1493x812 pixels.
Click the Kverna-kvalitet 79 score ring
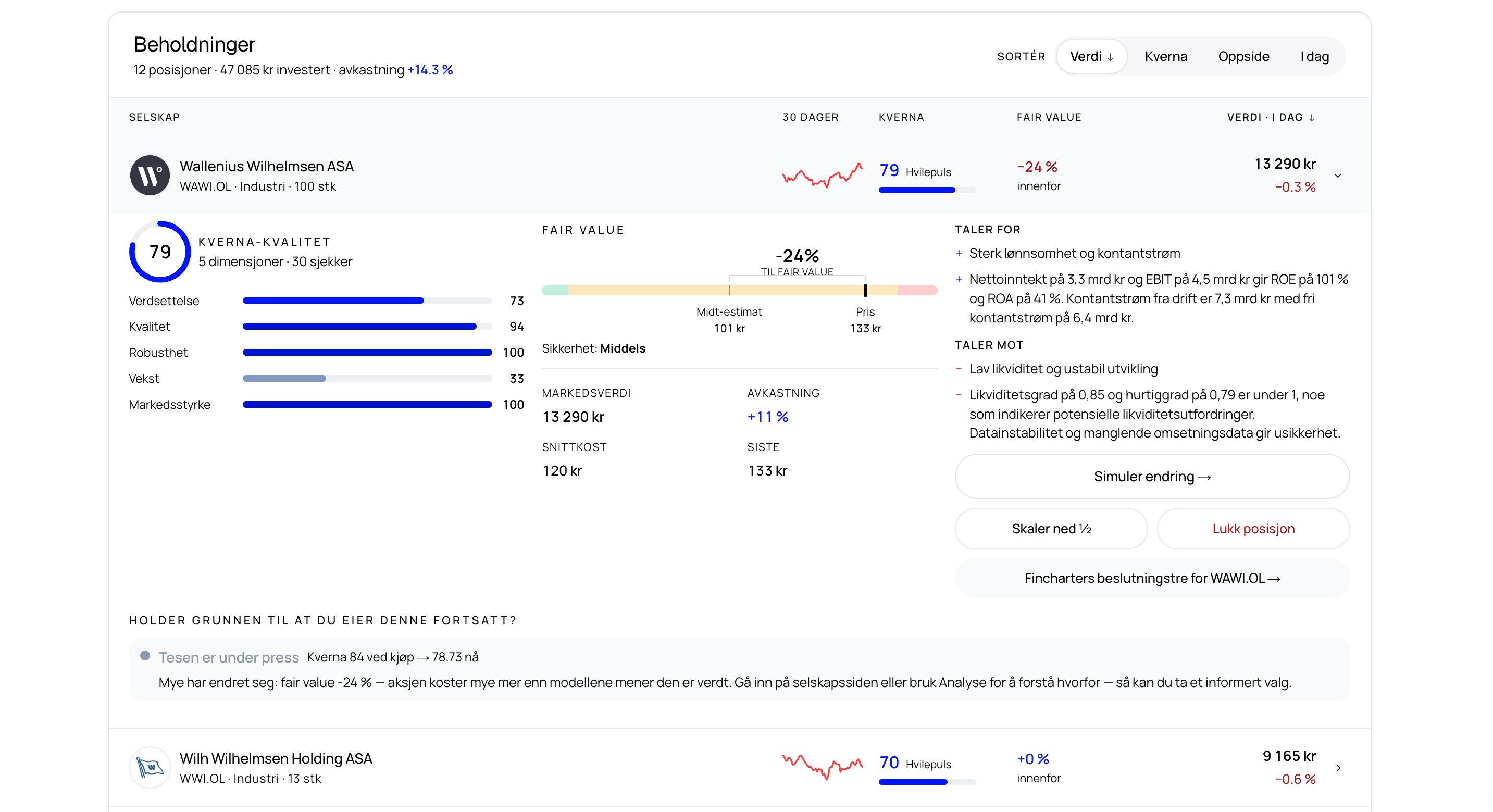pos(159,252)
